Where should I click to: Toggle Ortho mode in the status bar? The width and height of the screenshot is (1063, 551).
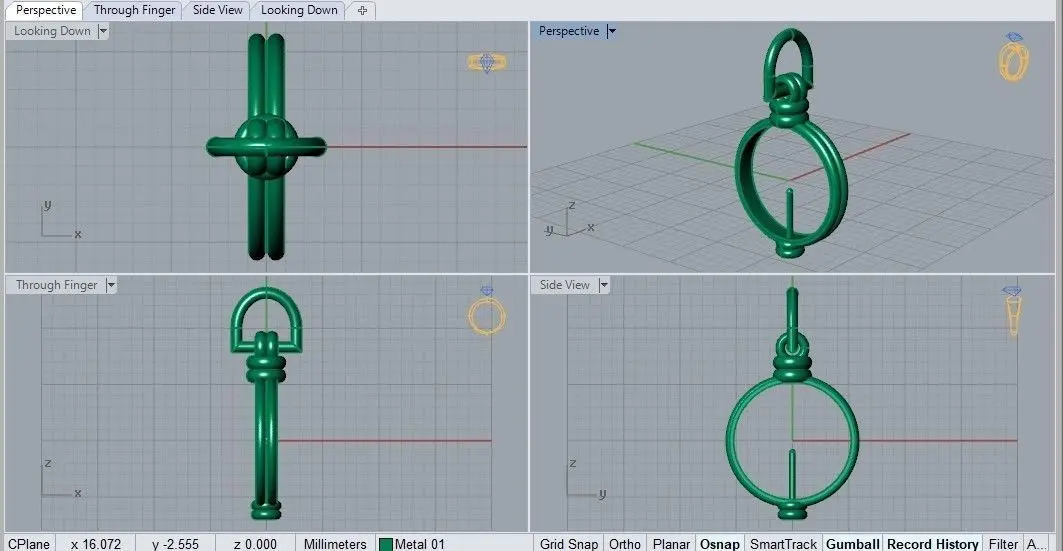[x=624, y=544]
